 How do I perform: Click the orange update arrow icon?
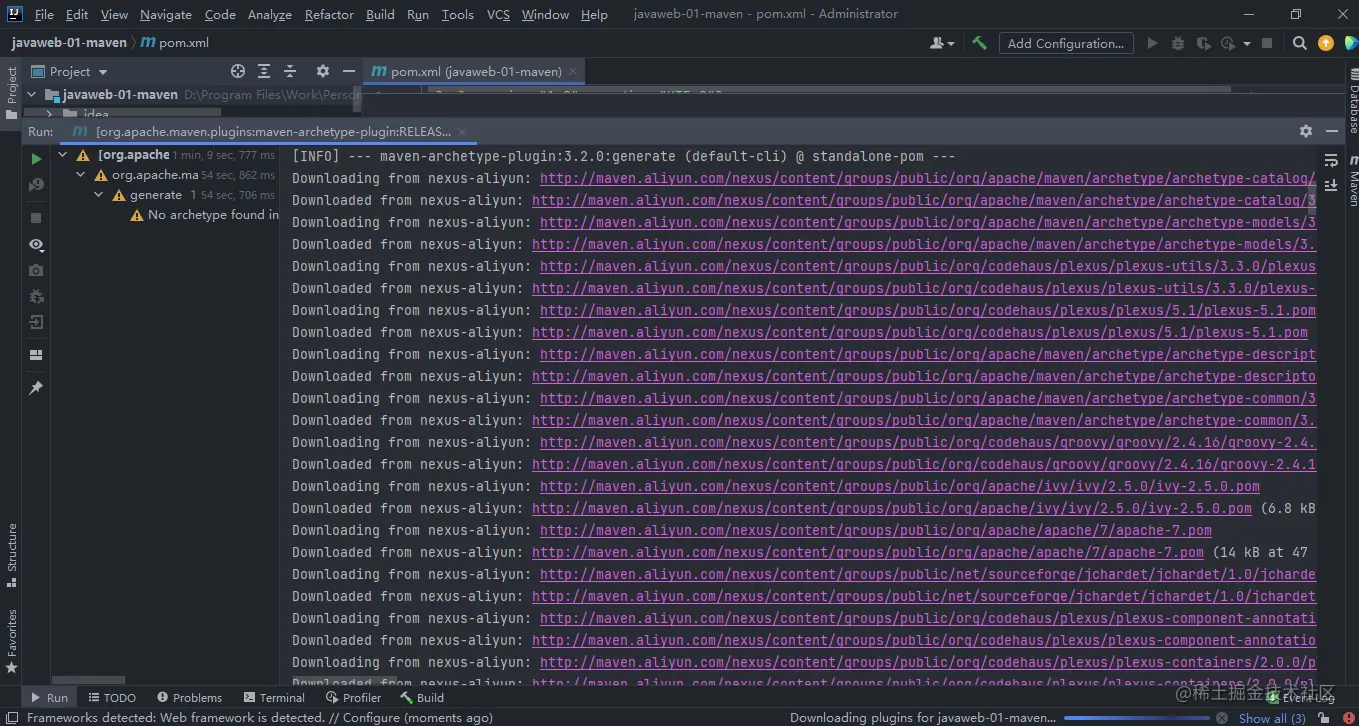[x=1326, y=43]
